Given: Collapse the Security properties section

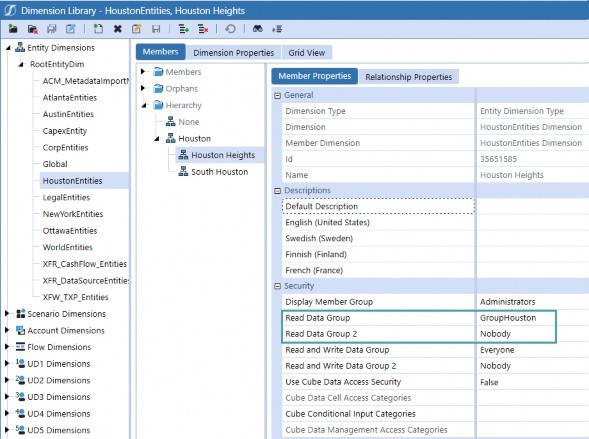Looking at the screenshot, I should (278, 286).
